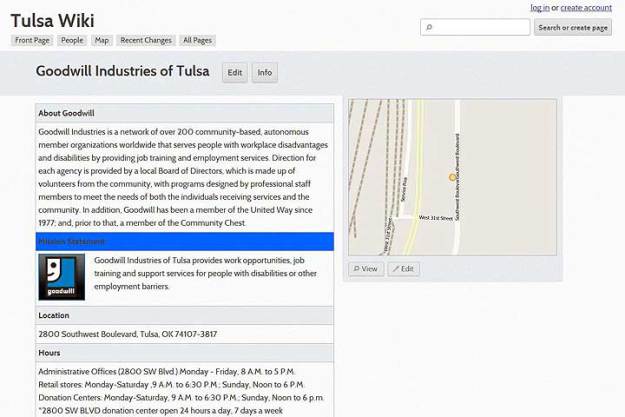Focus the search input field
The image size is (625, 417).
[475, 27]
